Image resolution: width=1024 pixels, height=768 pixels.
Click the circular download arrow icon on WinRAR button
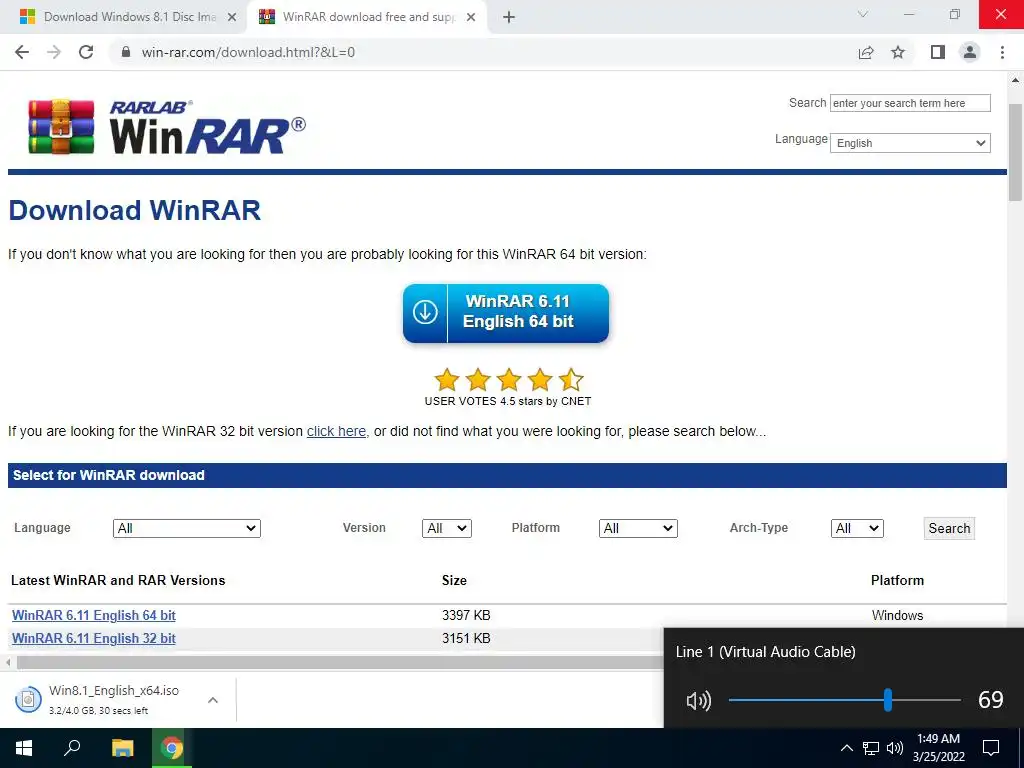(425, 312)
